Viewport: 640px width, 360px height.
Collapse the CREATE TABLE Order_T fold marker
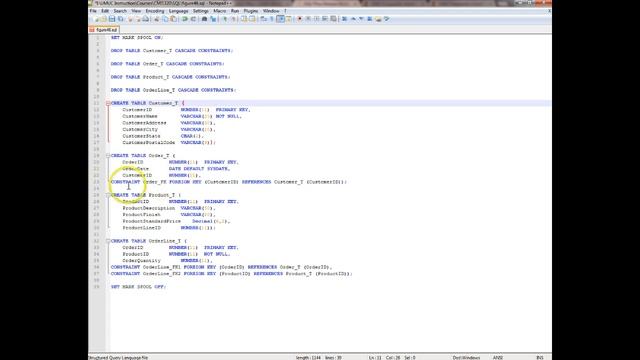click(x=108, y=156)
